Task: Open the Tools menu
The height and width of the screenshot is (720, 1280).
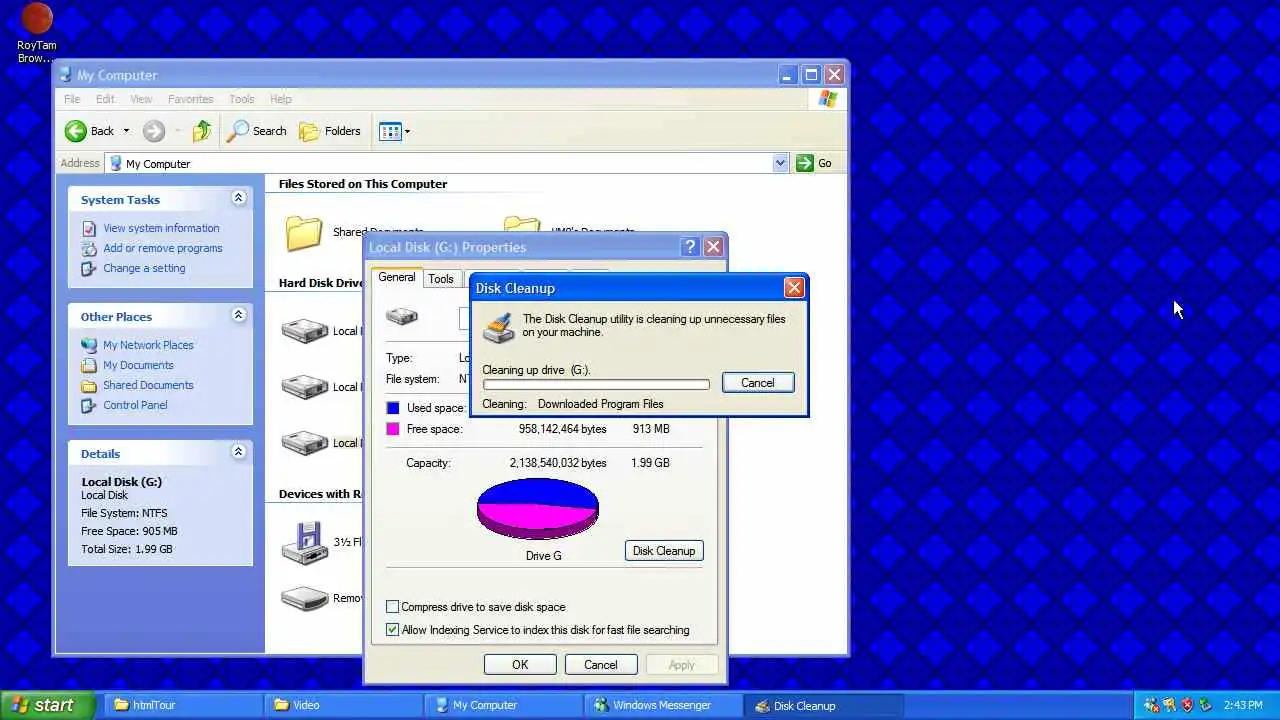Action: [x=241, y=99]
